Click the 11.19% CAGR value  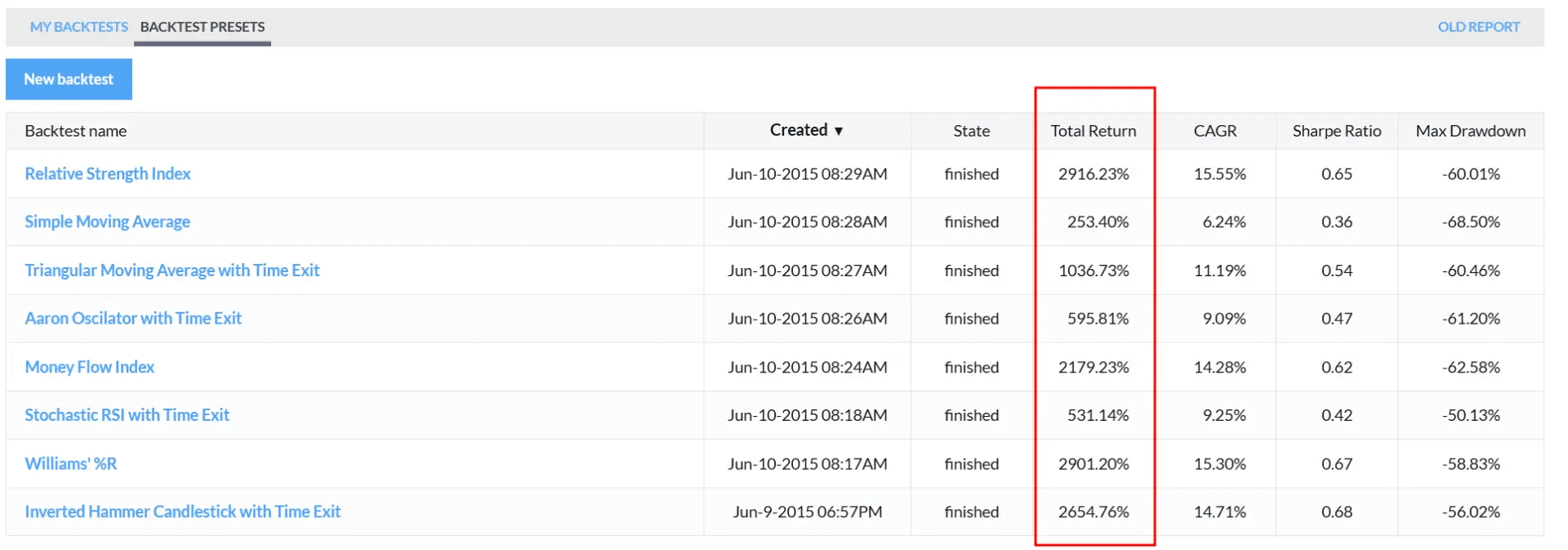[1220, 271]
